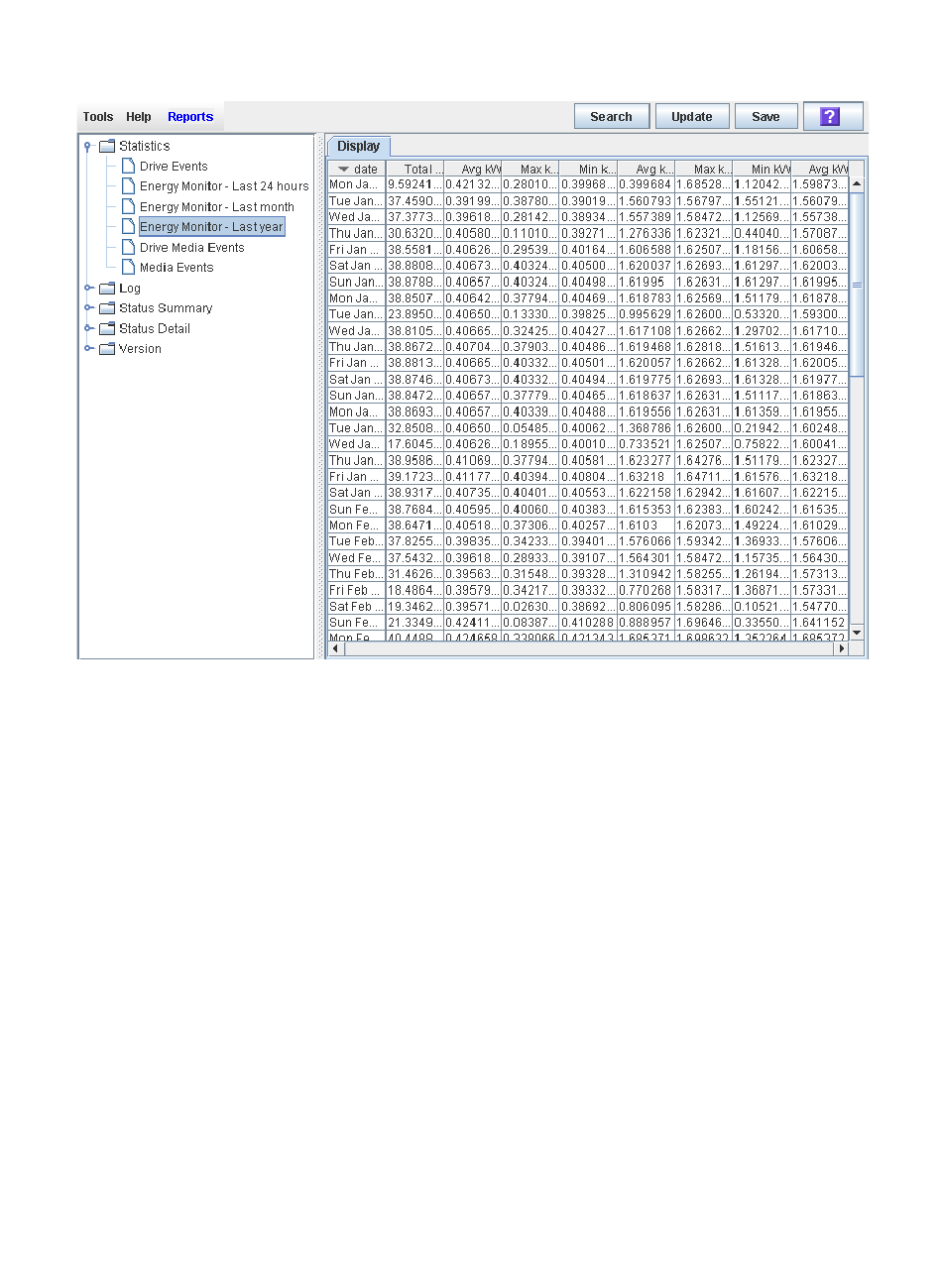This screenshot has width=942, height=1288.
Task: Click the Energy Monitor Last 24 hours document icon
Action: tap(128, 186)
